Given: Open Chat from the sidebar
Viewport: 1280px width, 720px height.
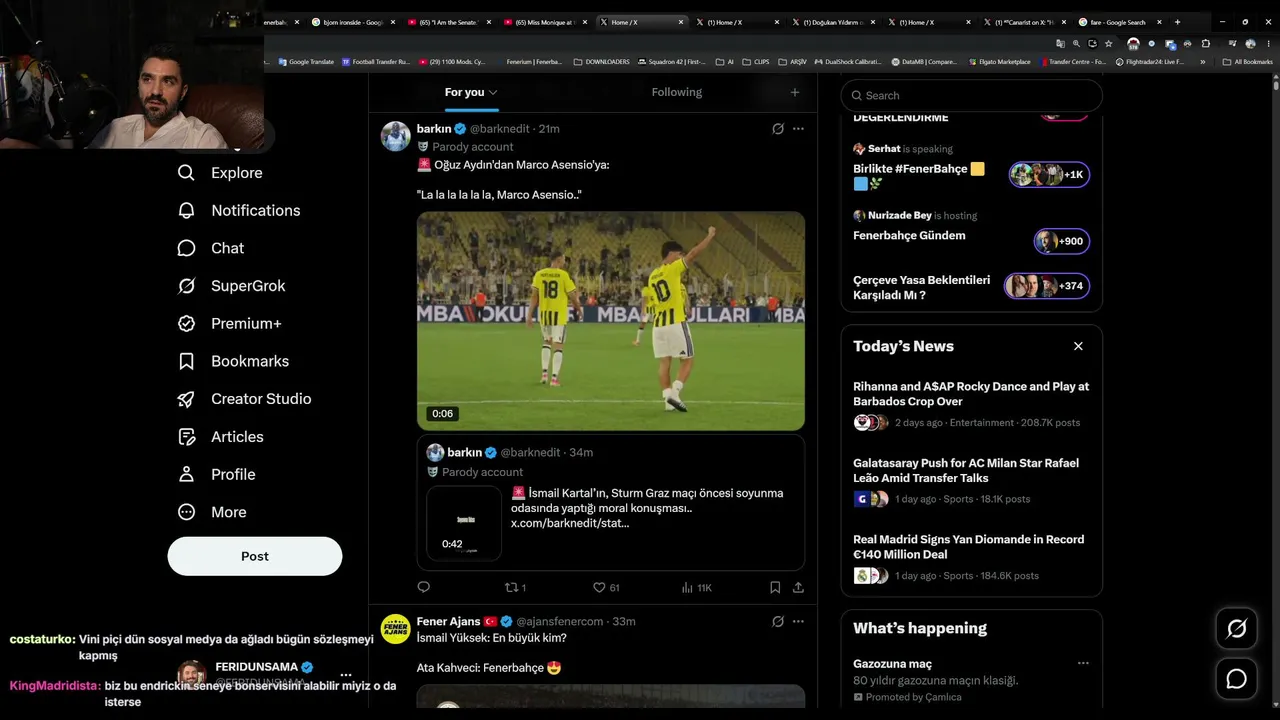Looking at the screenshot, I should point(210,248).
